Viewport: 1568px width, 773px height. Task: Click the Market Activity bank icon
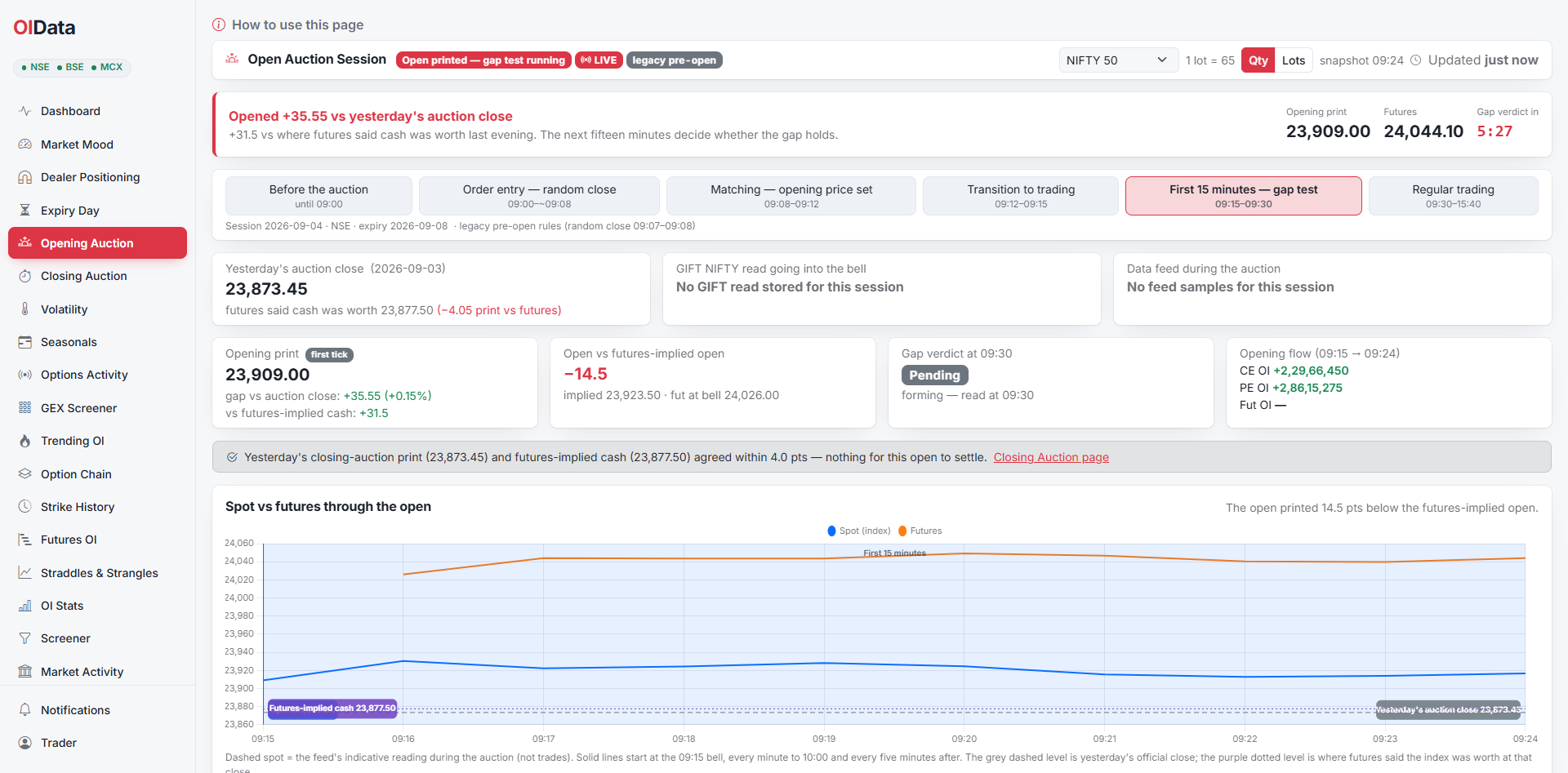24,672
